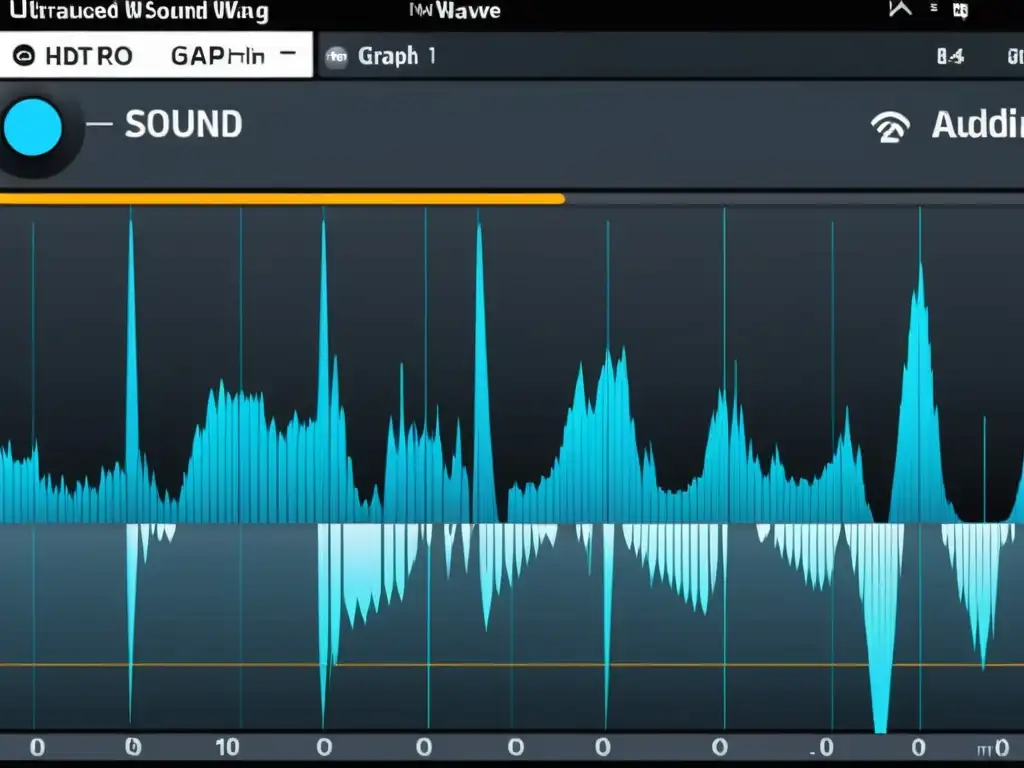1024x768 pixels.
Task: Click the small icon before Graph 1
Action: pos(337,56)
